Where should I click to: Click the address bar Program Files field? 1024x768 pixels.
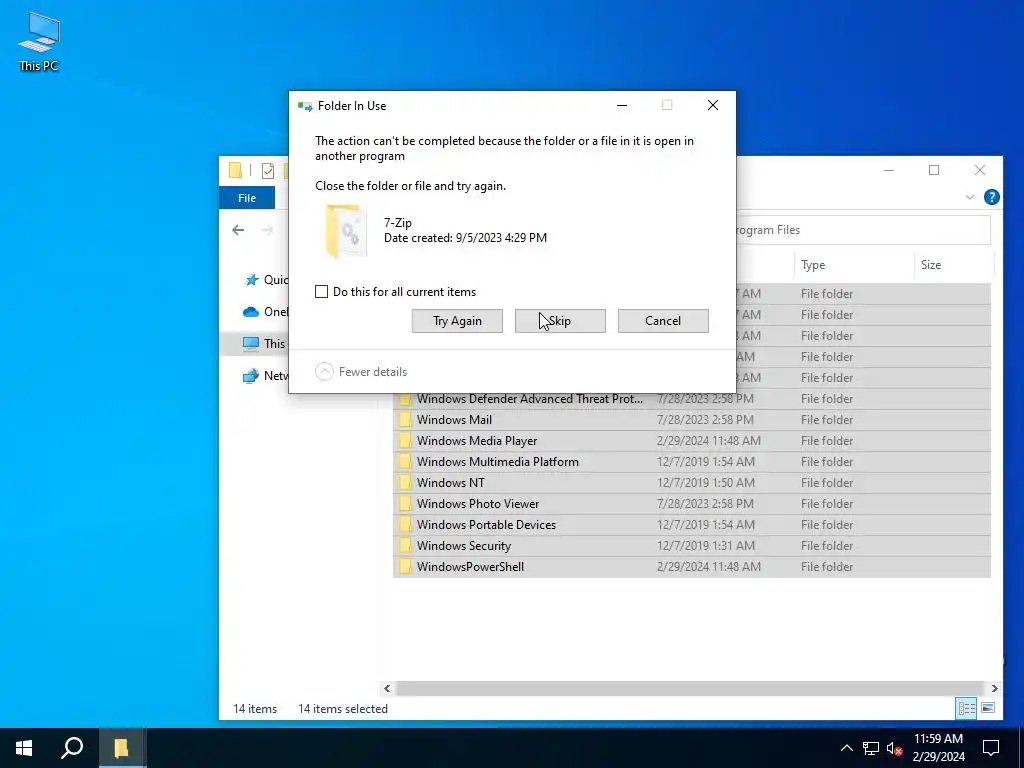coord(863,230)
